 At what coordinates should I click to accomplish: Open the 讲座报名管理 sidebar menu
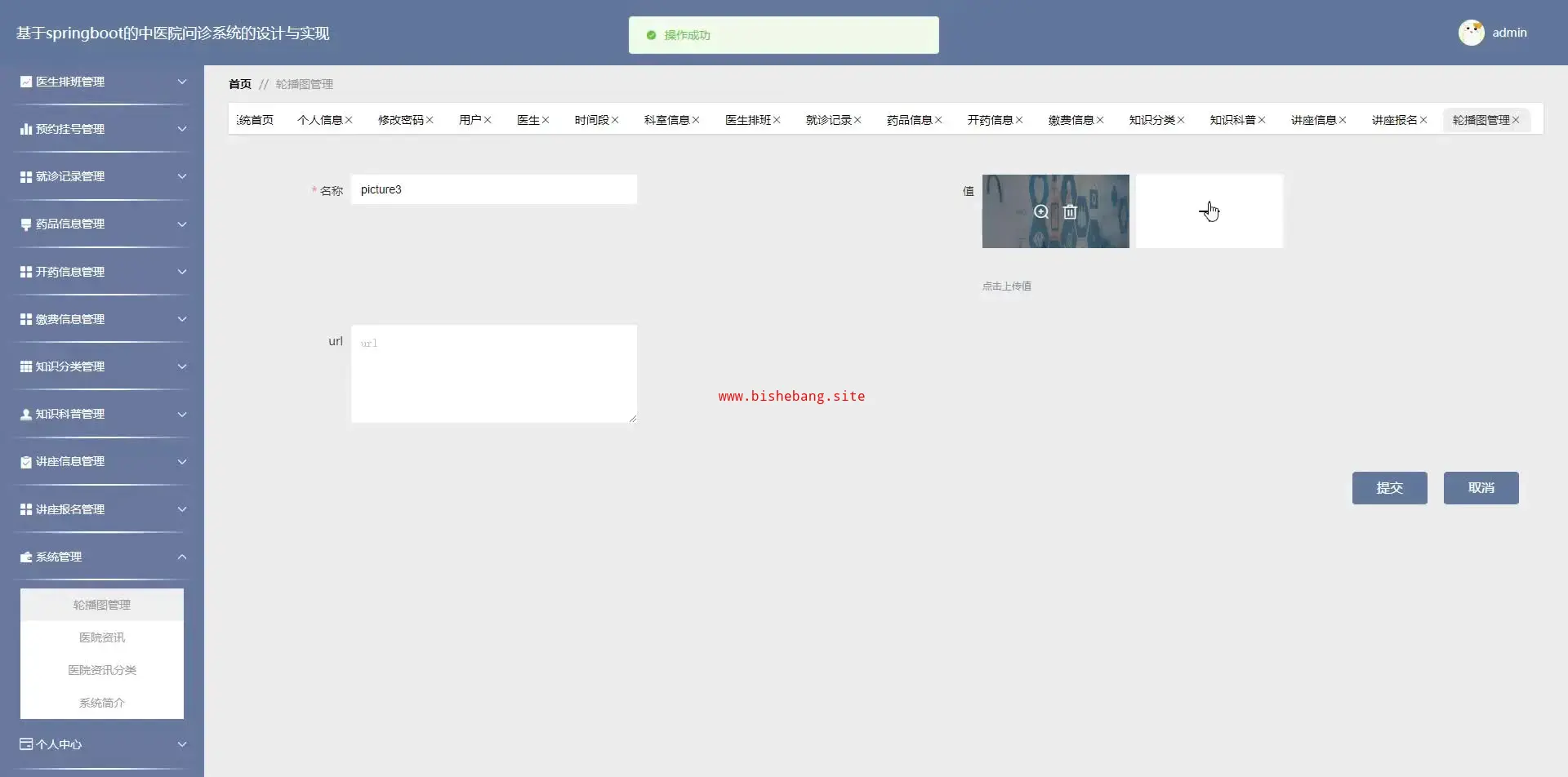(102, 509)
